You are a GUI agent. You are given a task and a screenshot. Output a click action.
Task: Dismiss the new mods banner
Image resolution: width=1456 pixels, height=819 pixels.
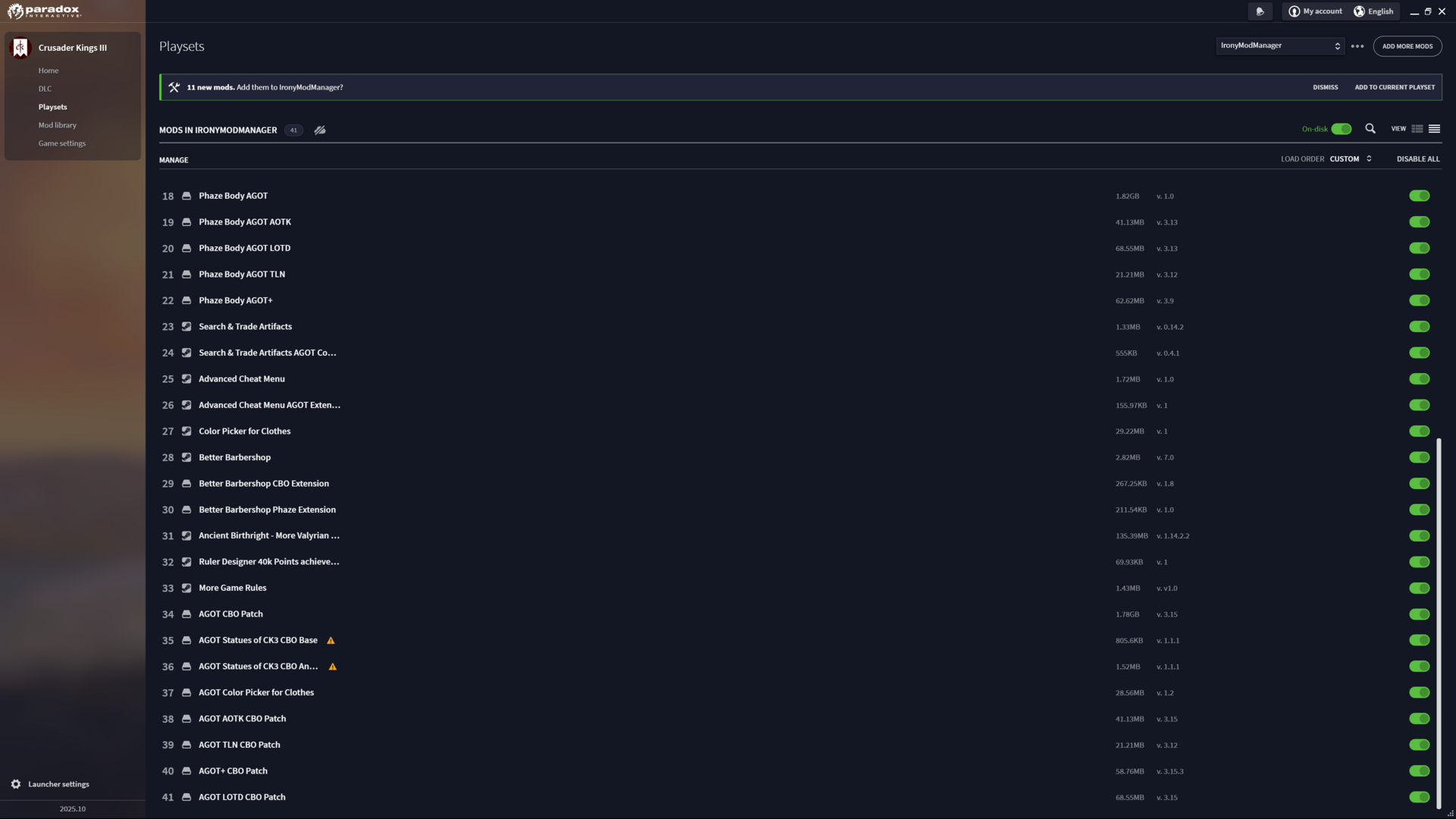pyautogui.click(x=1326, y=87)
